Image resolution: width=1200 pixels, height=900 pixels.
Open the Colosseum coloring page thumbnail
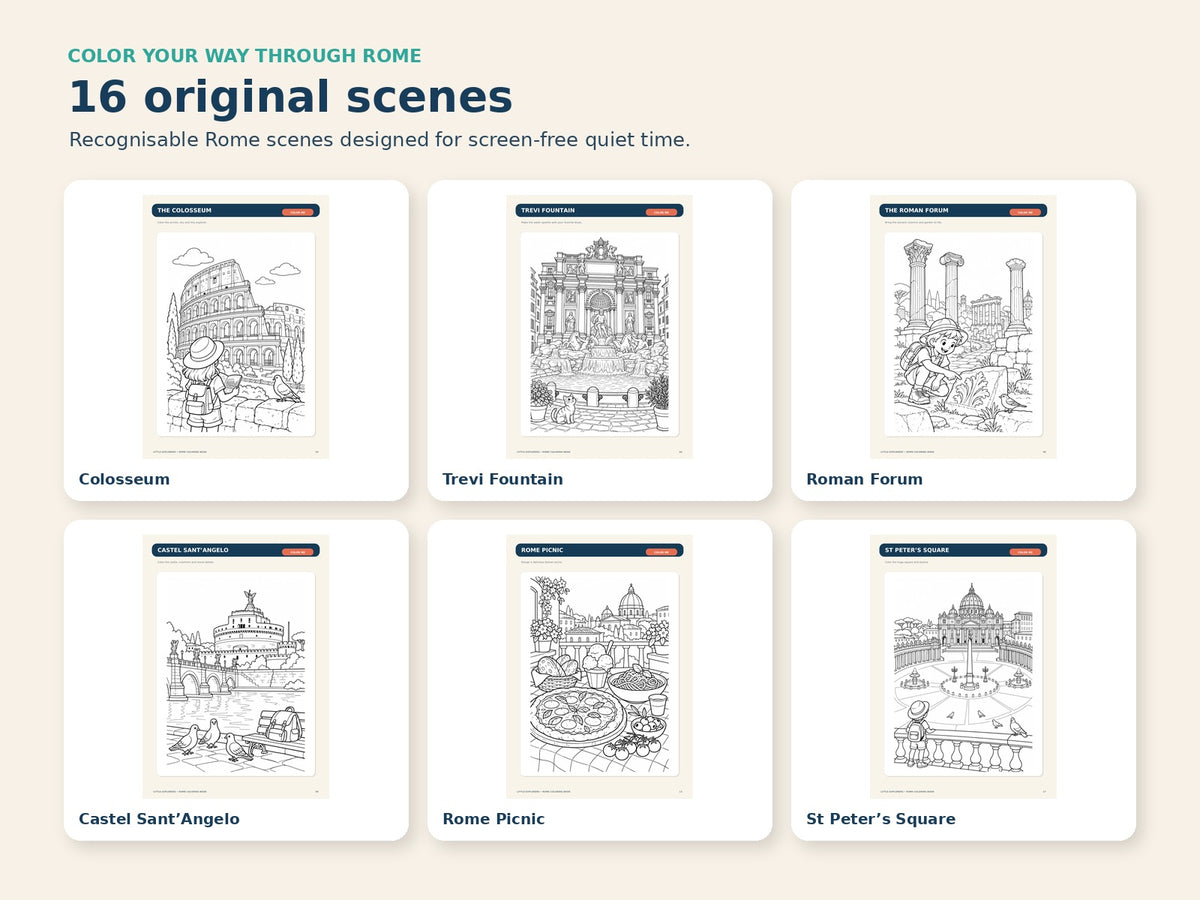click(236, 327)
